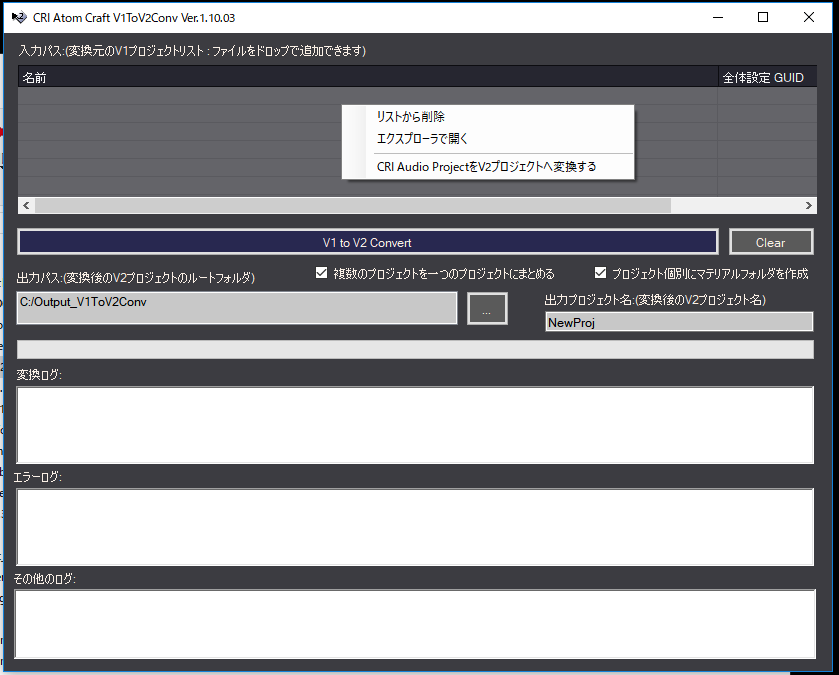The image size is (839, 675).
Task: Select CRI Audio ProjectをV2プロジェクトへ変換する menu entry
Action: (486, 167)
